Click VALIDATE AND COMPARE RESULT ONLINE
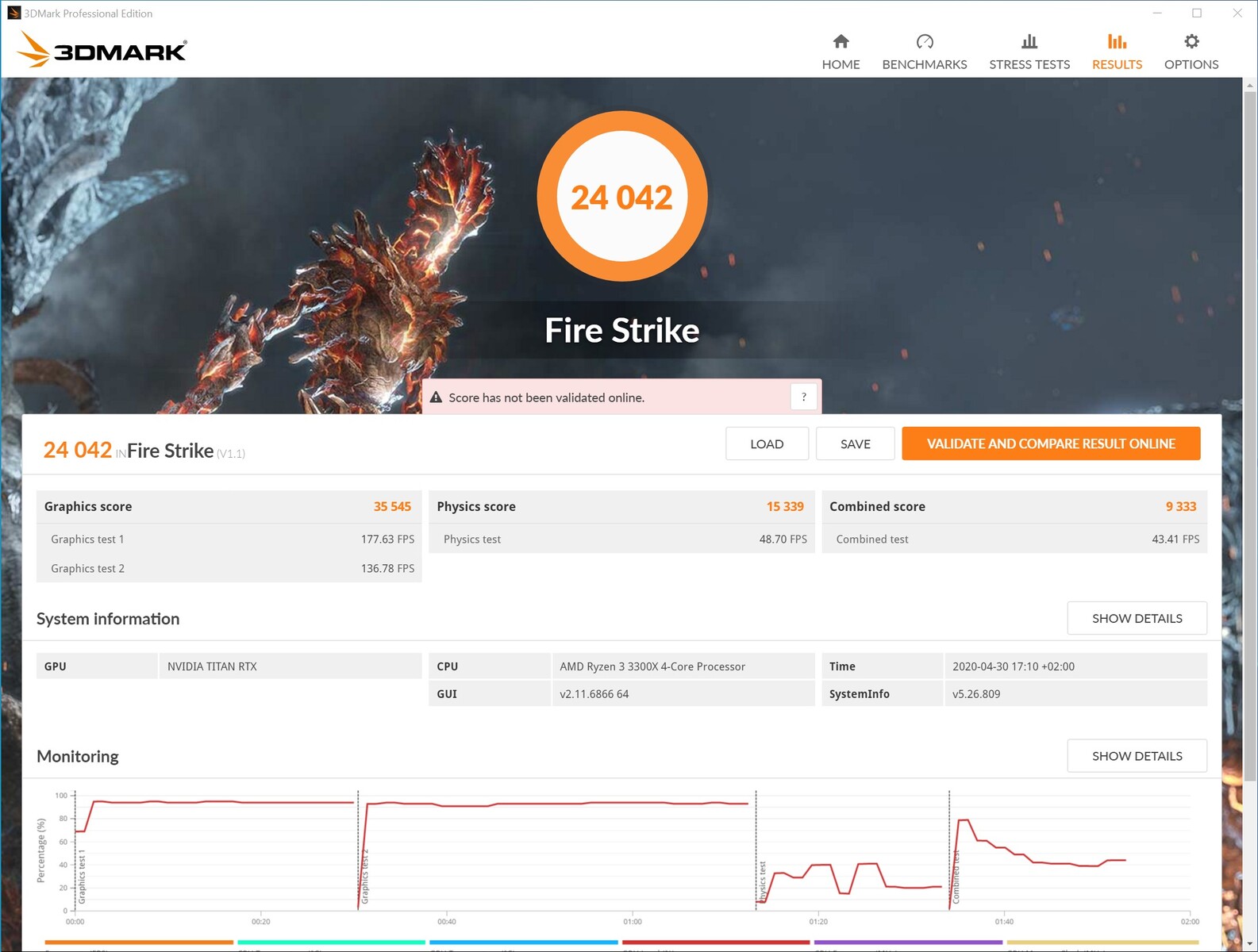This screenshot has height=952, width=1258. (x=1051, y=443)
